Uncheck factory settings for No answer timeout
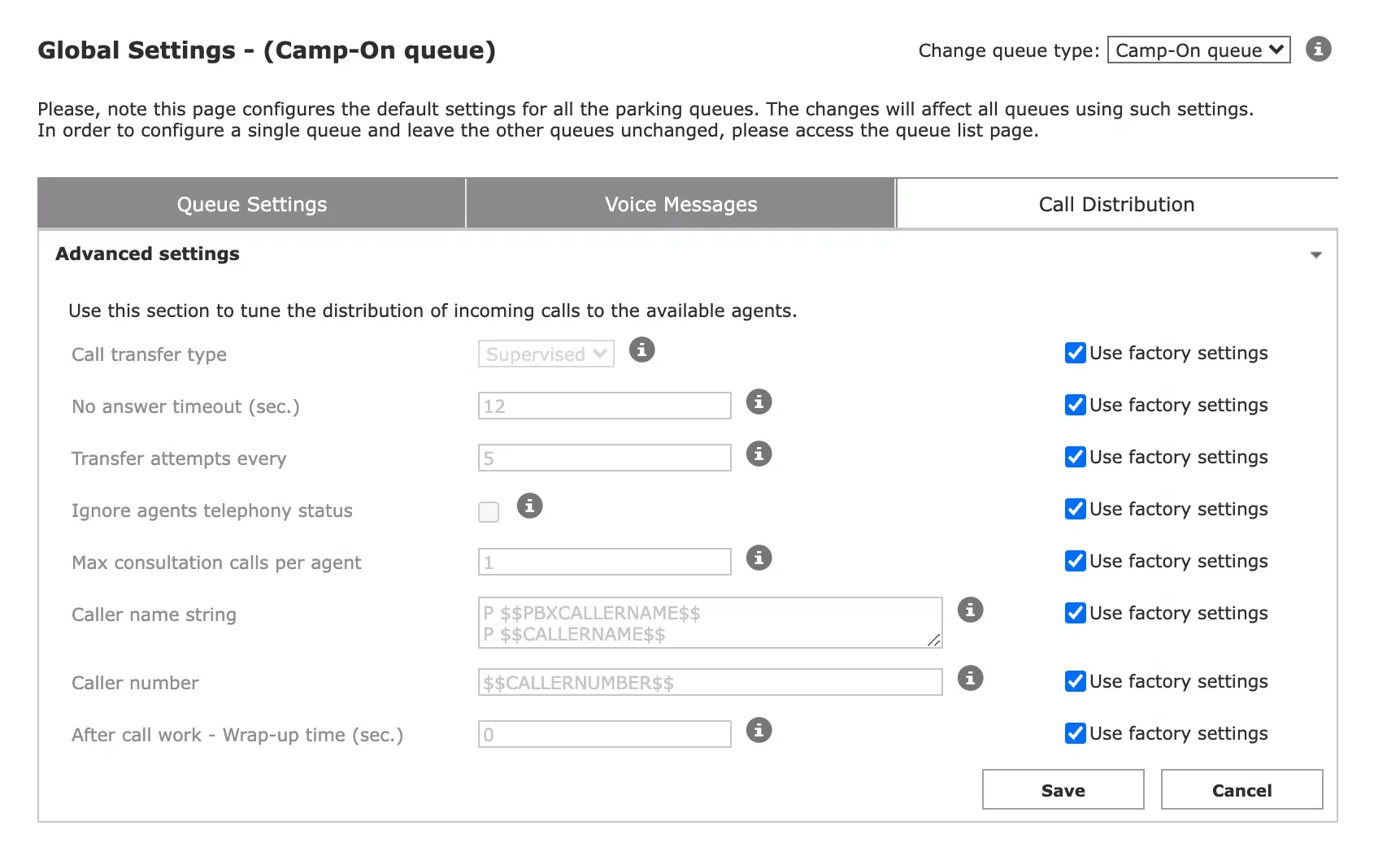This screenshot has height=860, width=1400. [x=1075, y=405]
